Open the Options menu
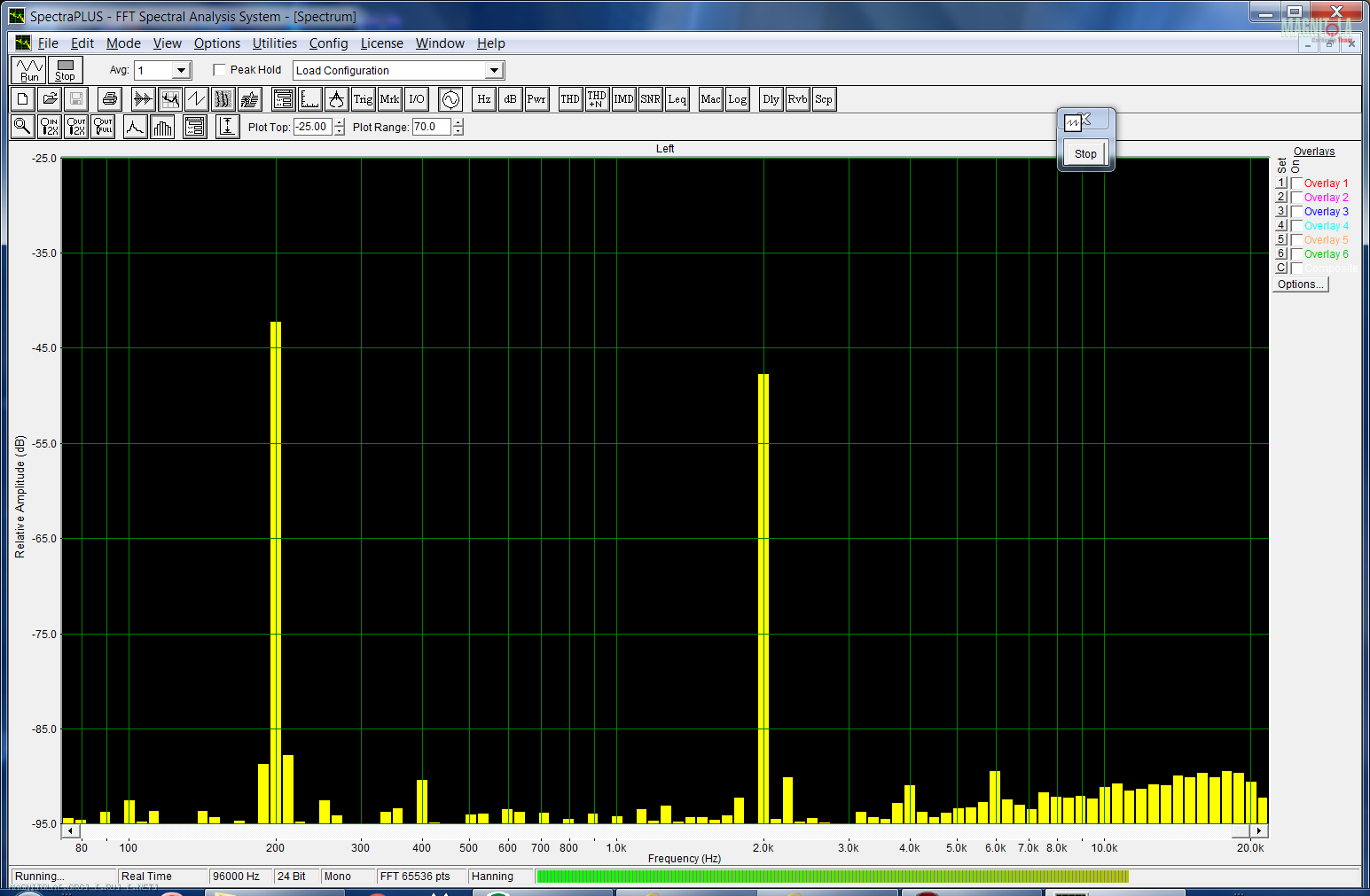Image resolution: width=1370 pixels, height=896 pixels. click(x=217, y=43)
